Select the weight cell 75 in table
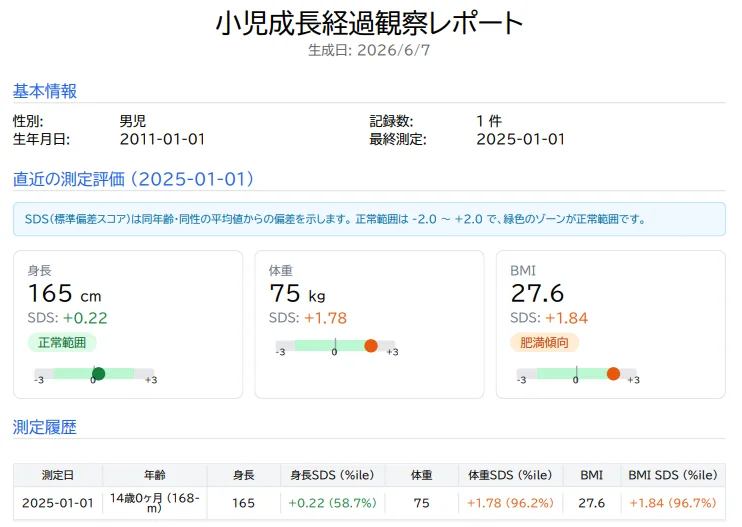742x527 pixels. pos(421,503)
